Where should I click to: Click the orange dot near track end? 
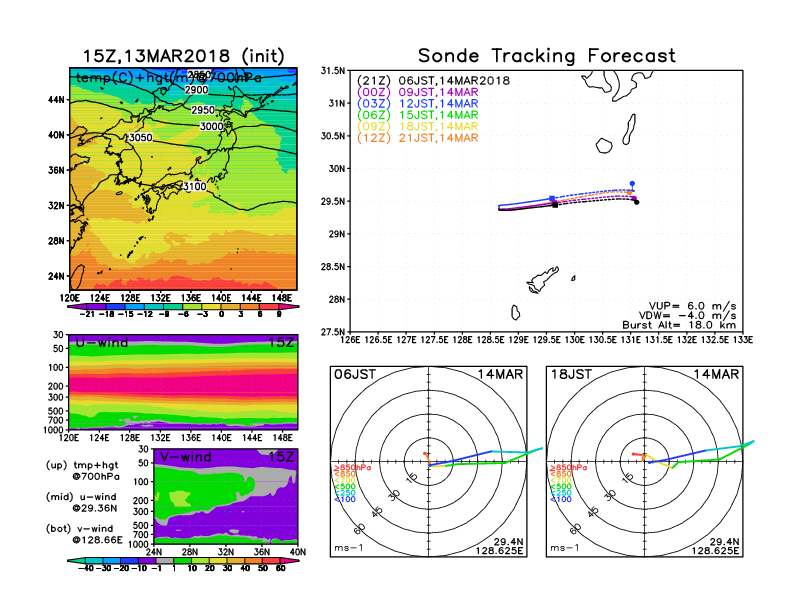pos(629,193)
